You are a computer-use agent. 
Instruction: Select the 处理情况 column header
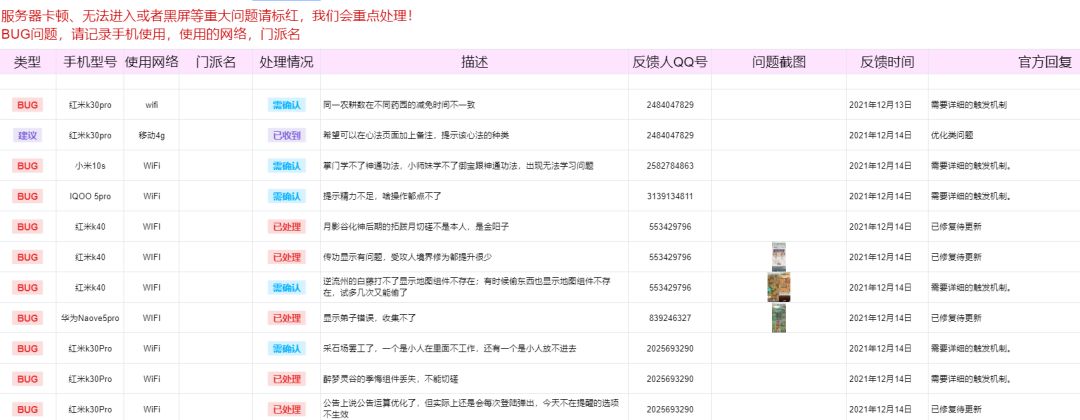(287, 62)
